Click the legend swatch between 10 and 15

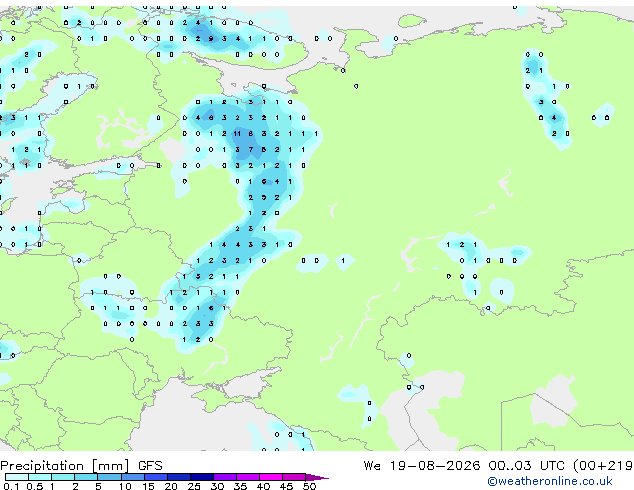click(132, 477)
